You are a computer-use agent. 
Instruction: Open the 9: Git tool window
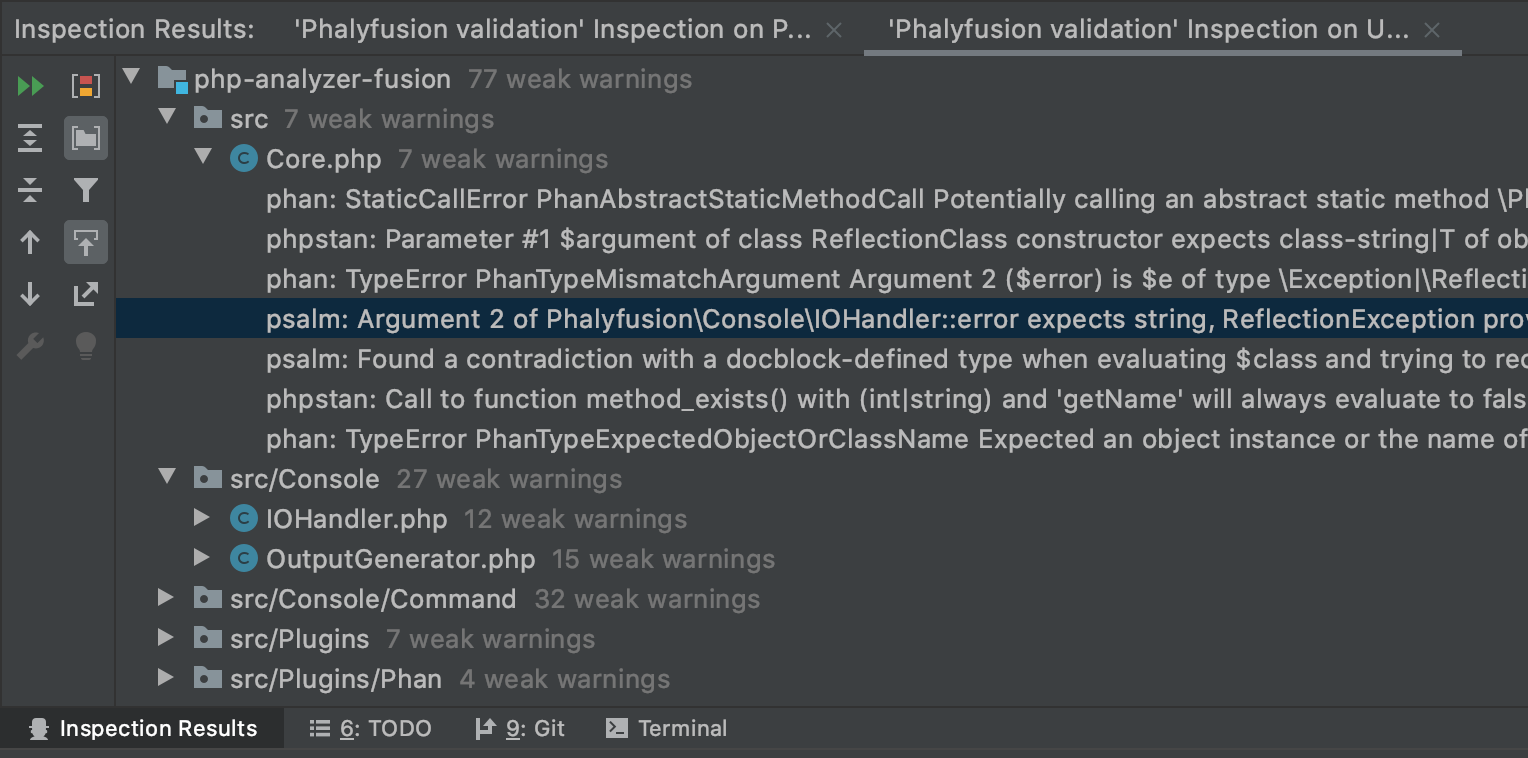pos(520,729)
